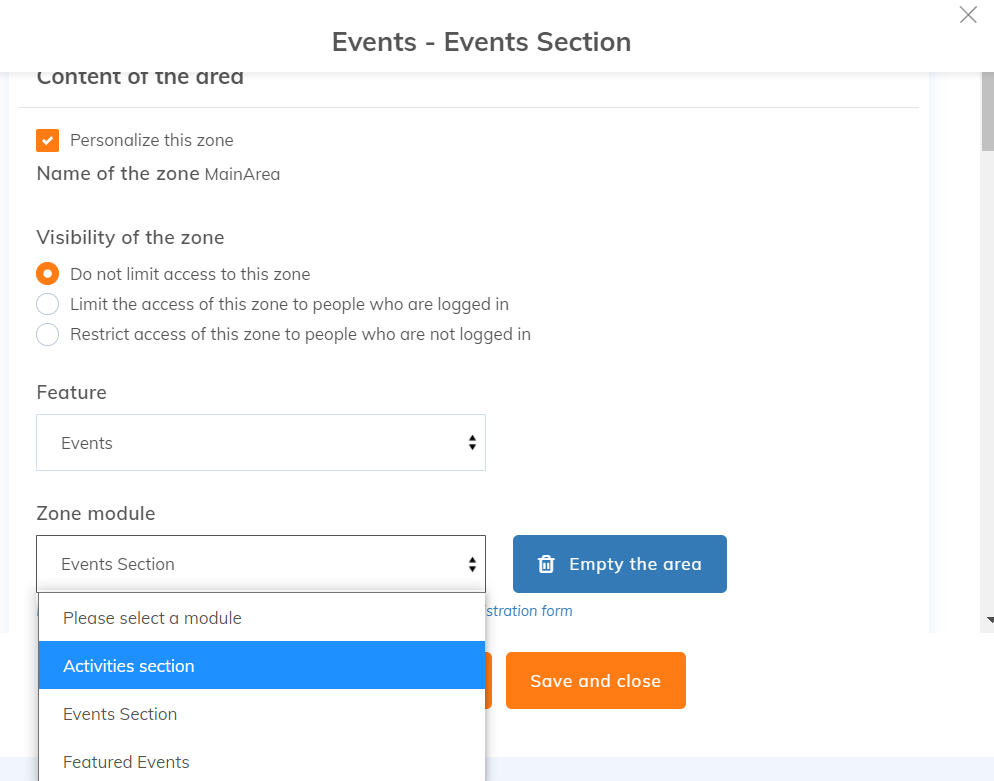Choose Activities section from module list
Viewport: 994px width, 781px height.
tap(260, 666)
